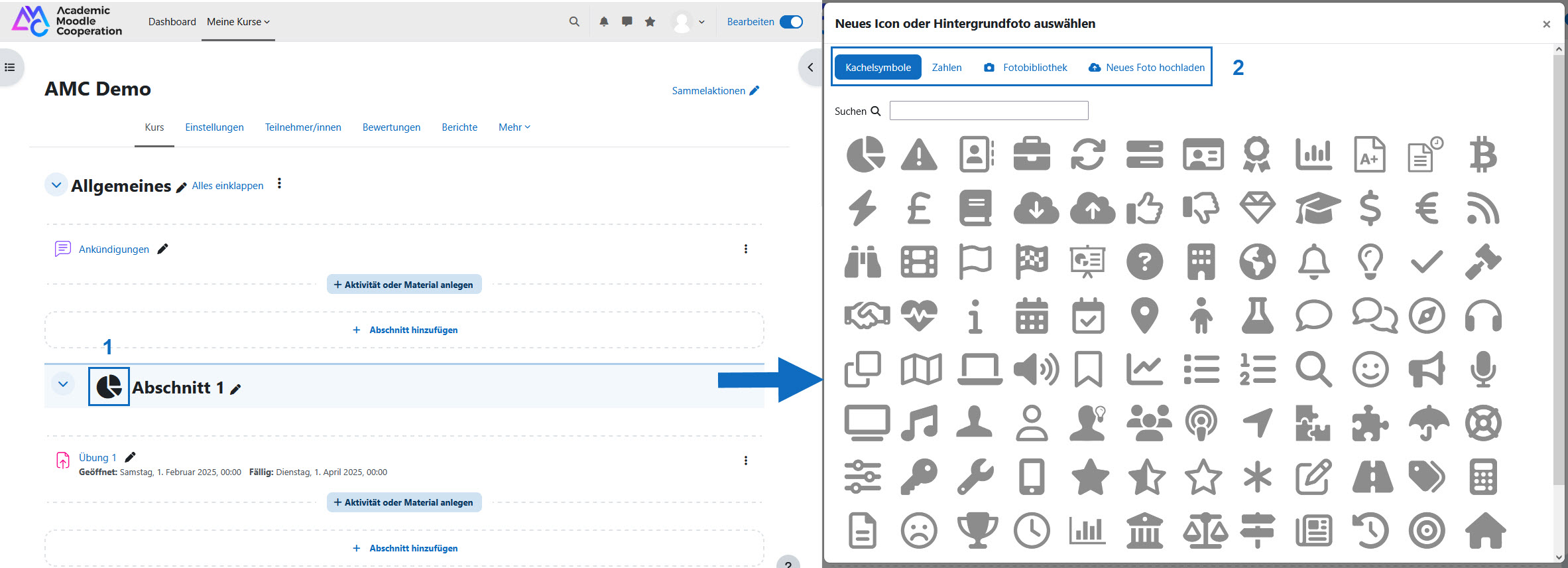Open the user avatar menu
Image resolution: width=1568 pixels, height=568 pixels.
pos(688,21)
